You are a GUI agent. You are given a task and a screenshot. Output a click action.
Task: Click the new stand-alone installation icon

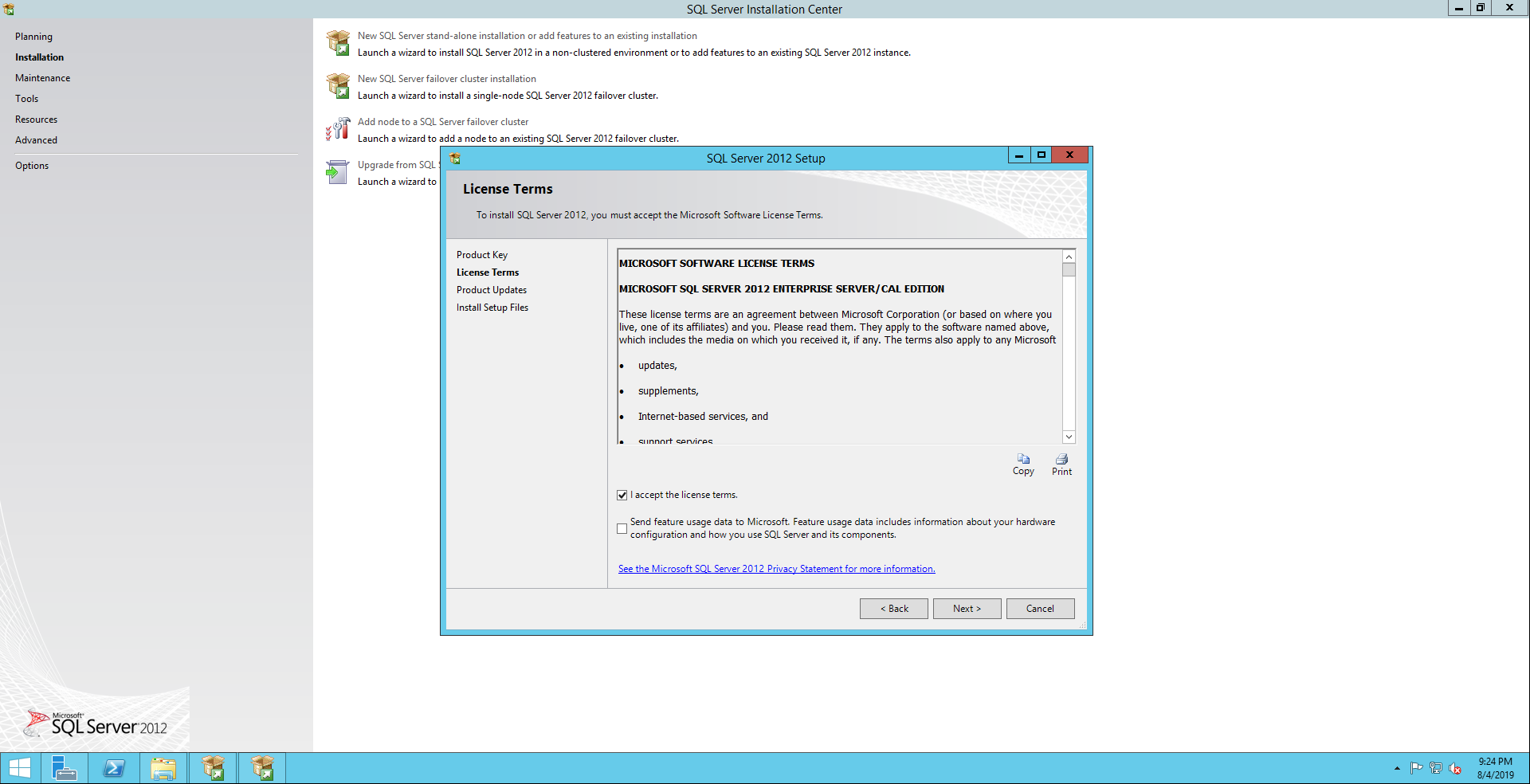[x=338, y=43]
